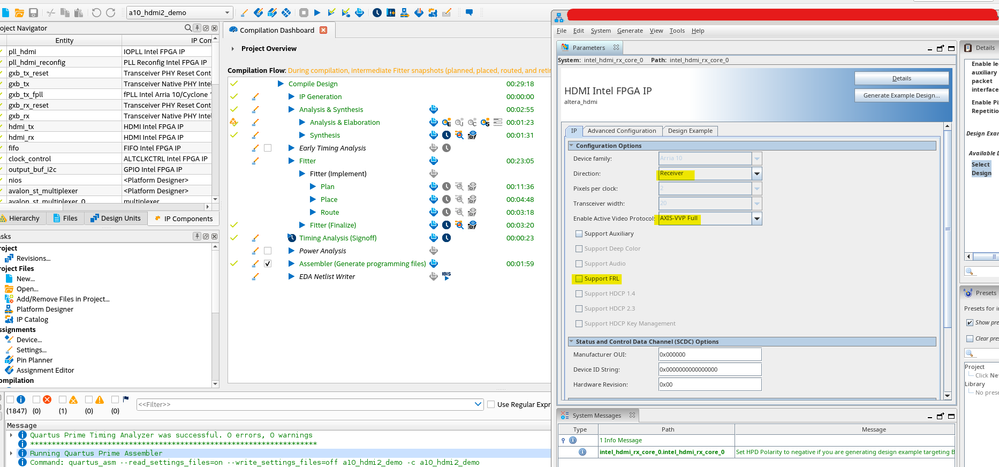This screenshot has height=467, width=999.
Task: Click the Details button
Action: coord(901,78)
